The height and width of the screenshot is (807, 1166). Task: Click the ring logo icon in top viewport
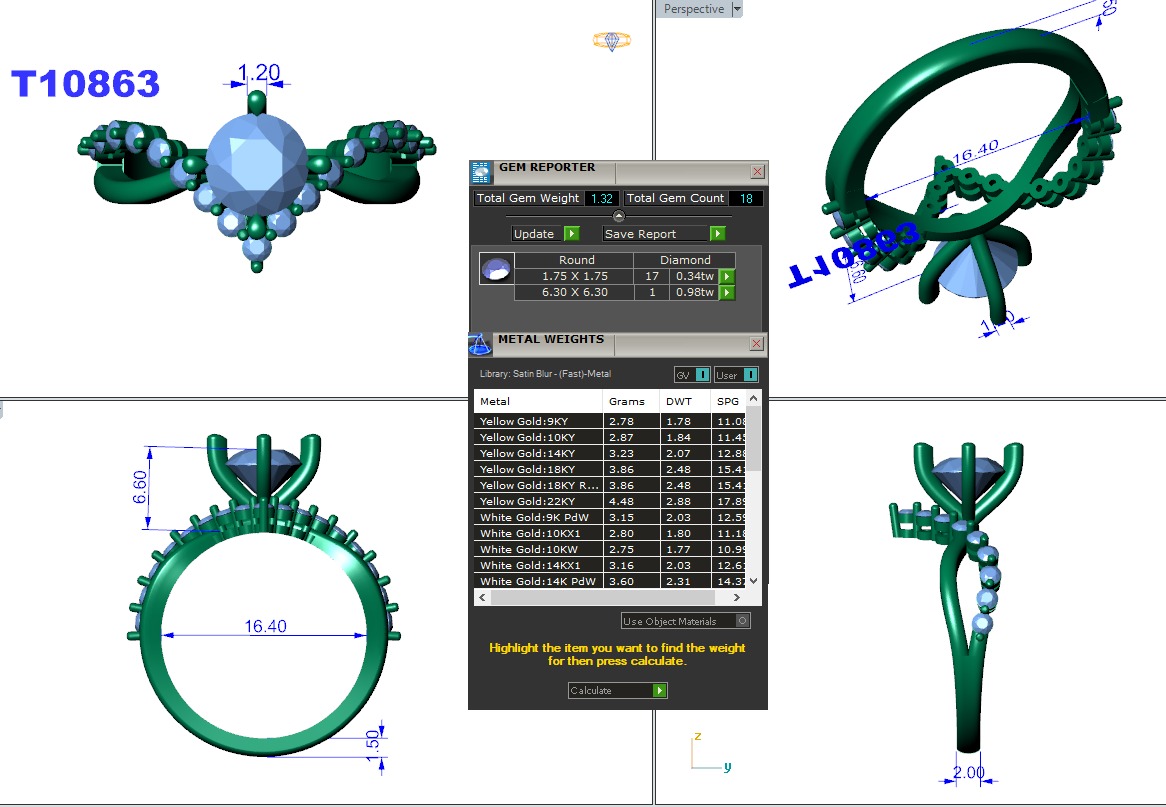coord(611,41)
